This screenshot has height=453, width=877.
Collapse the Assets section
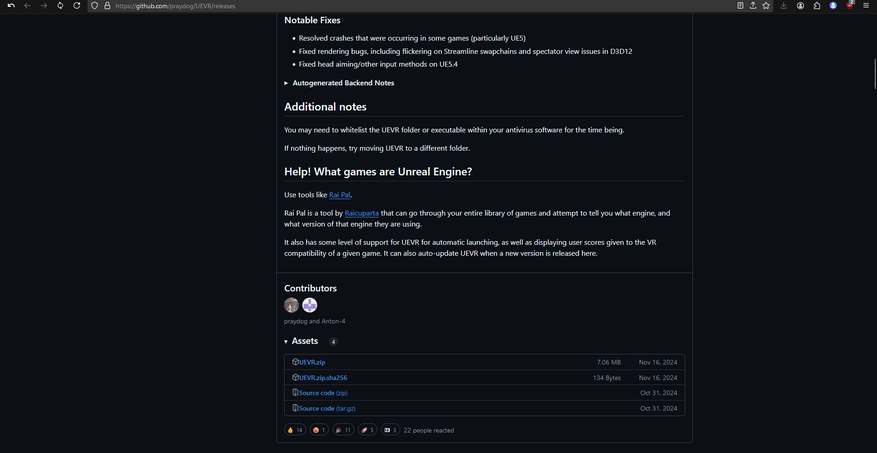click(x=286, y=342)
